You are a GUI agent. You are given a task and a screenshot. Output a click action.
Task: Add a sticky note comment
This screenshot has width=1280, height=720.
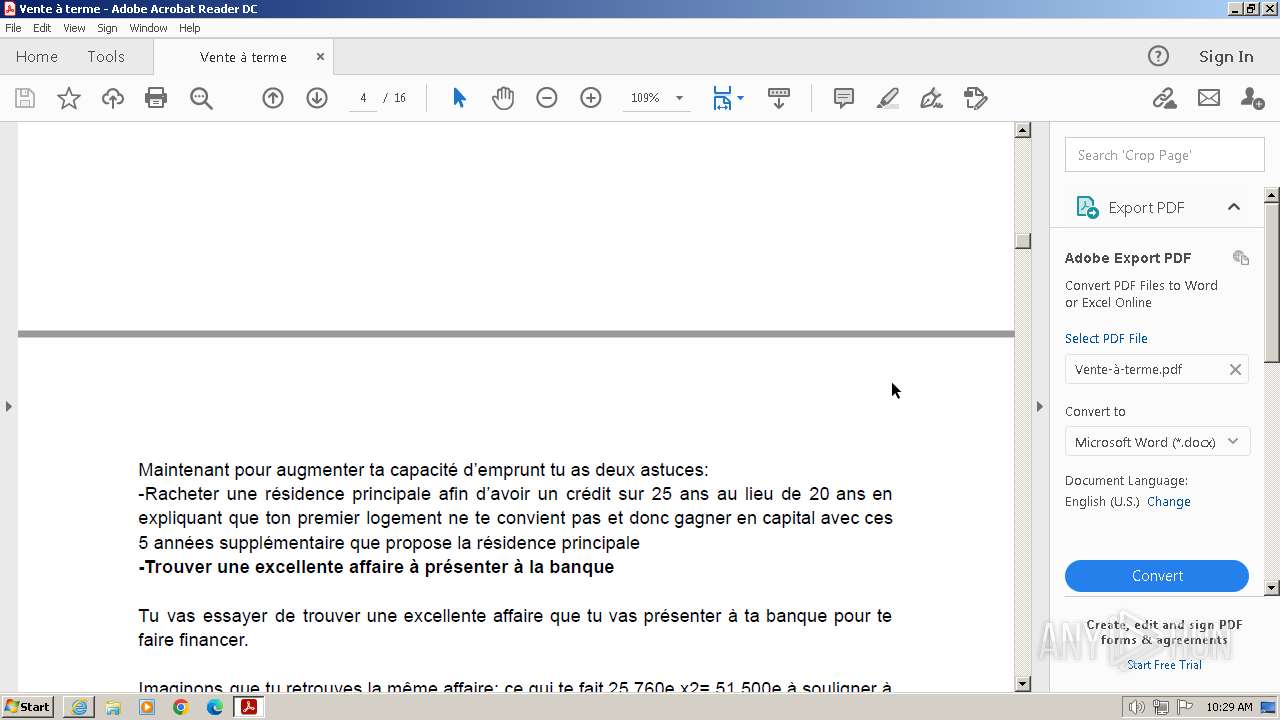(x=844, y=98)
